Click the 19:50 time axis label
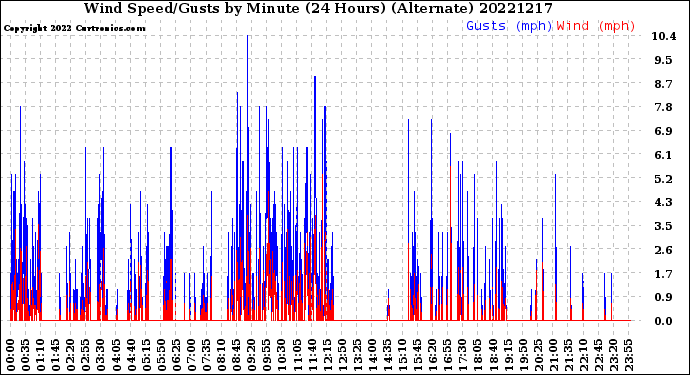Viewport: 690px width, 375px height. [523, 355]
